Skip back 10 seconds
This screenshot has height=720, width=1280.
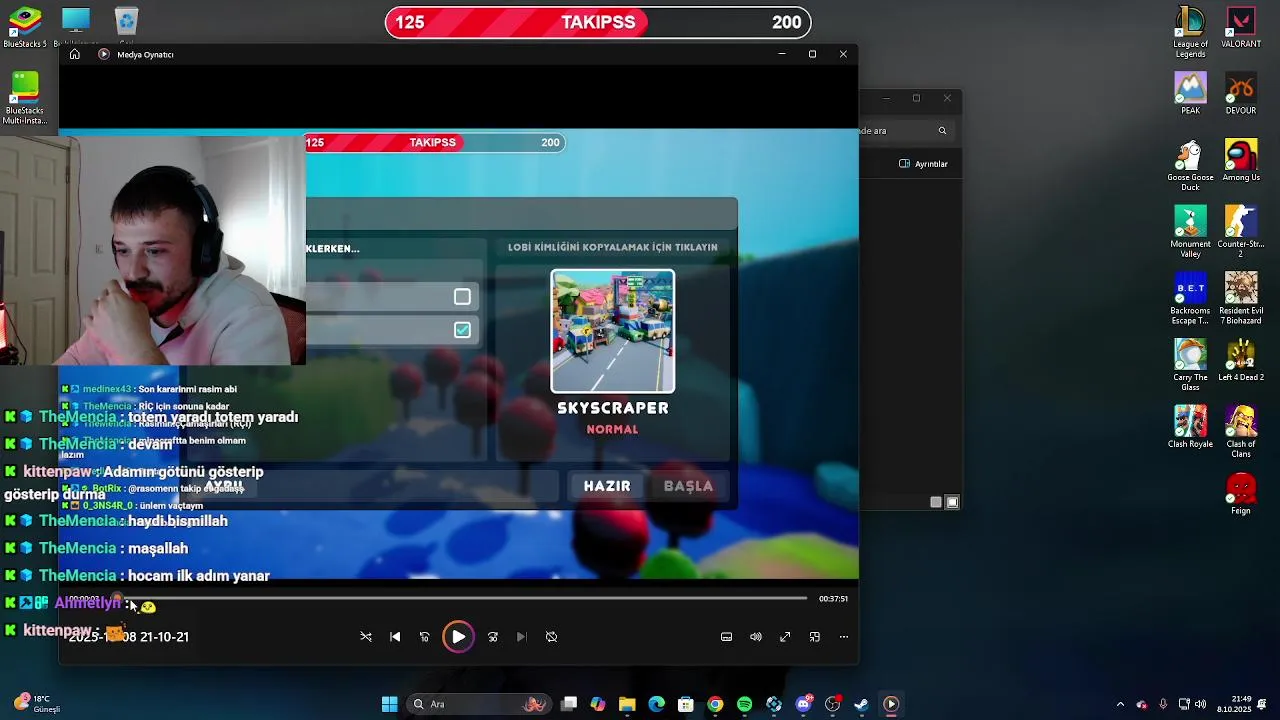425,637
